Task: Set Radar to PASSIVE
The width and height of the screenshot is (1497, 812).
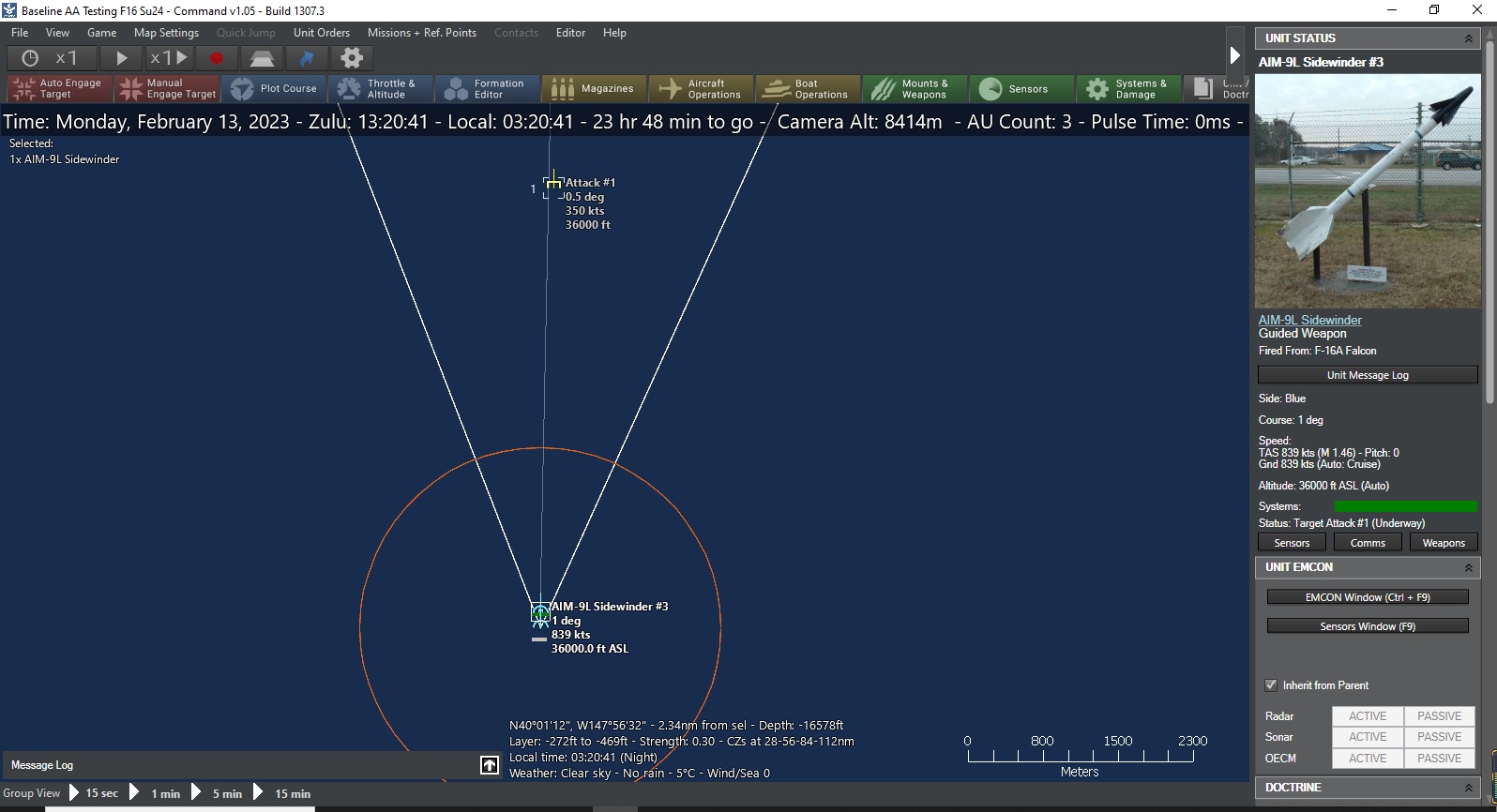Action: (x=1440, y=716)
